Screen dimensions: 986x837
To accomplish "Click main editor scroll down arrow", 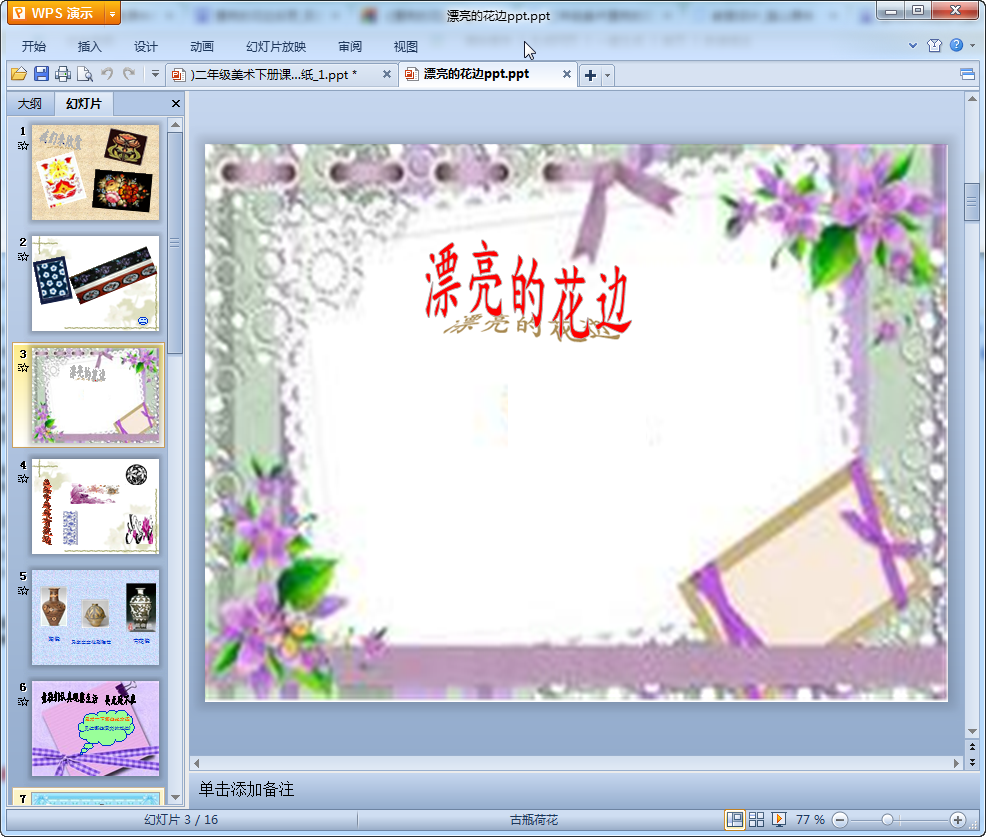I will click(x=972, y=731).
